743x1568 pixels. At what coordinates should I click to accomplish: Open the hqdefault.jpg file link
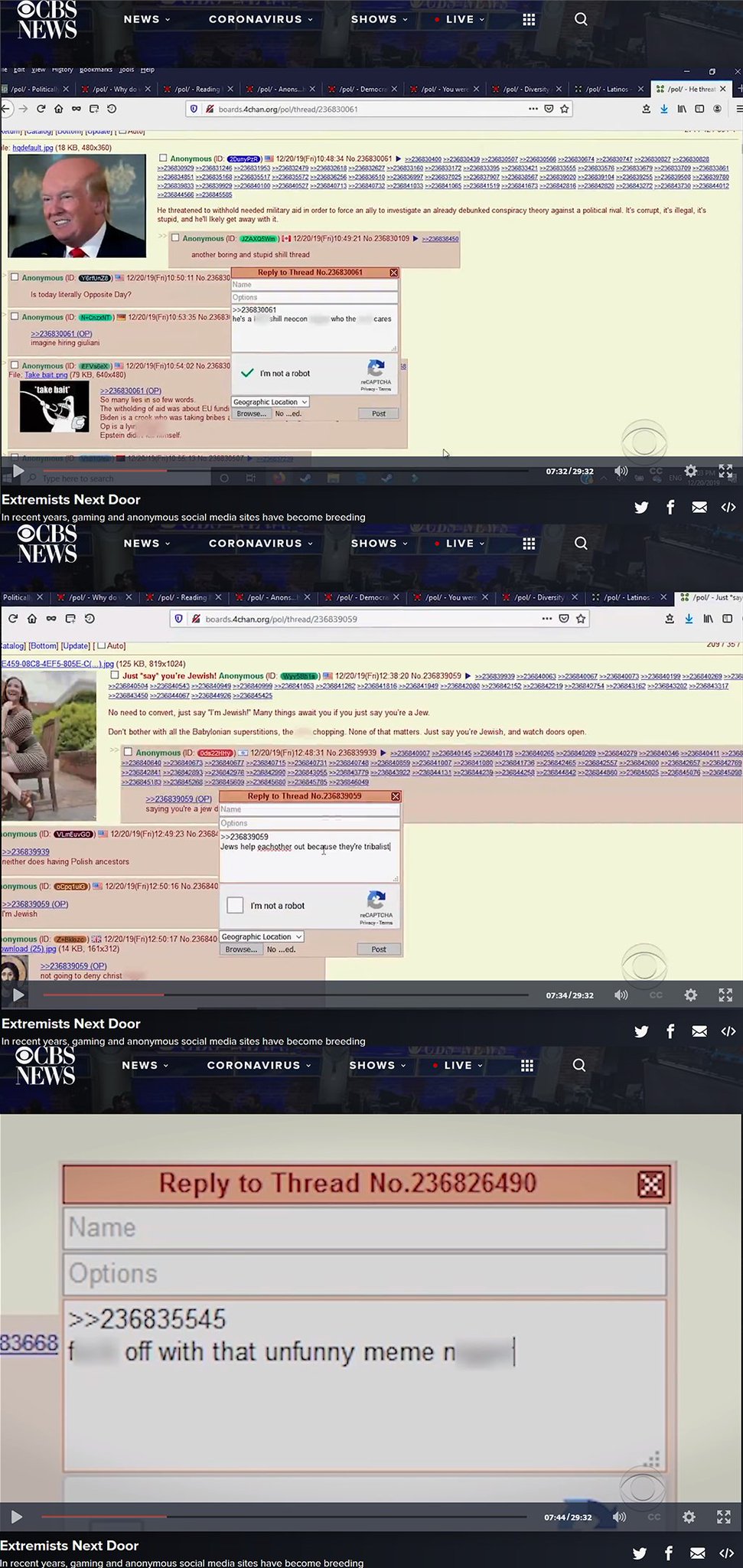click(x=33, y=147)
